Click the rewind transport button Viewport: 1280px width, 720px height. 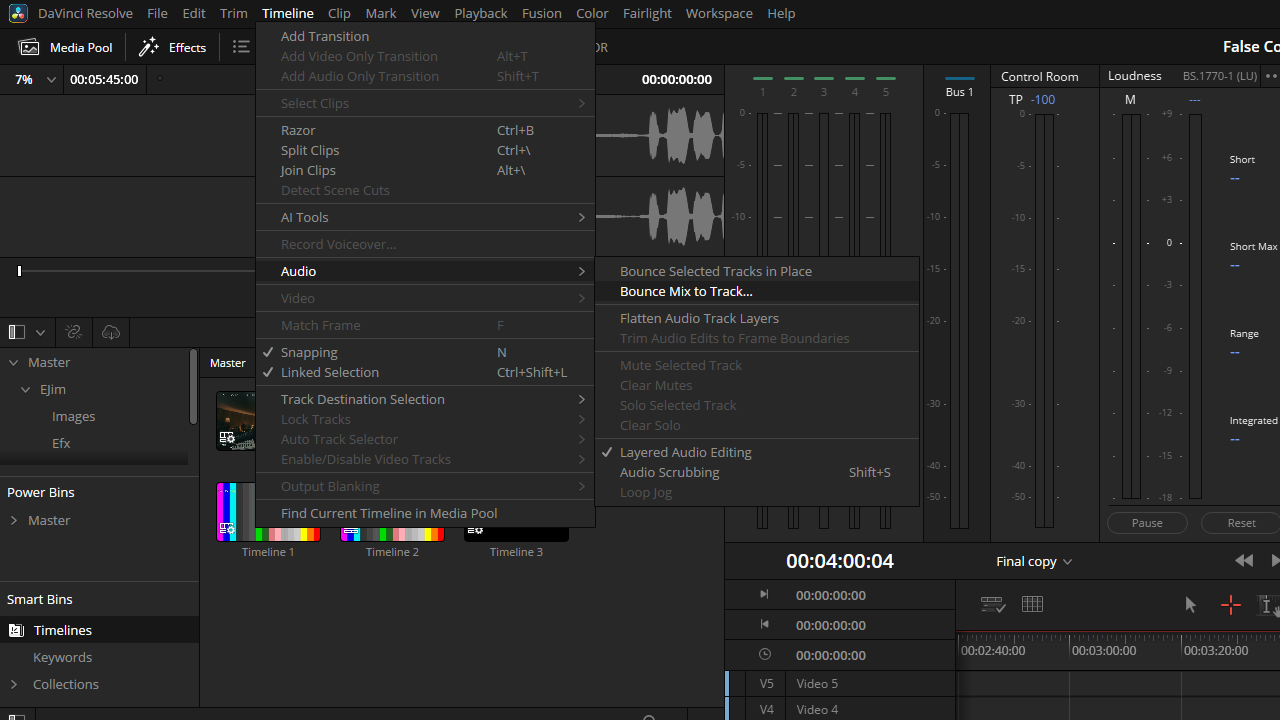[1244, 561]
